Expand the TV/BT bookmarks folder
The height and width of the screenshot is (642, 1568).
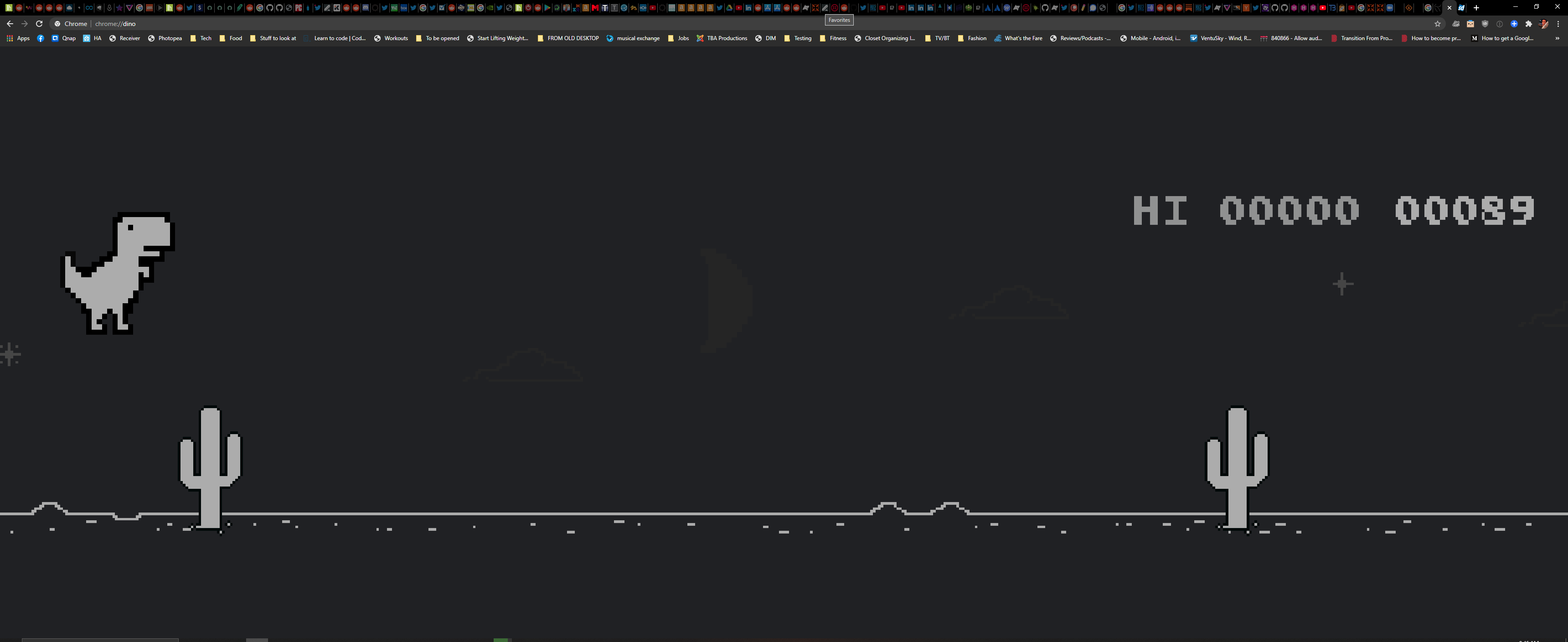click(937, 38)
